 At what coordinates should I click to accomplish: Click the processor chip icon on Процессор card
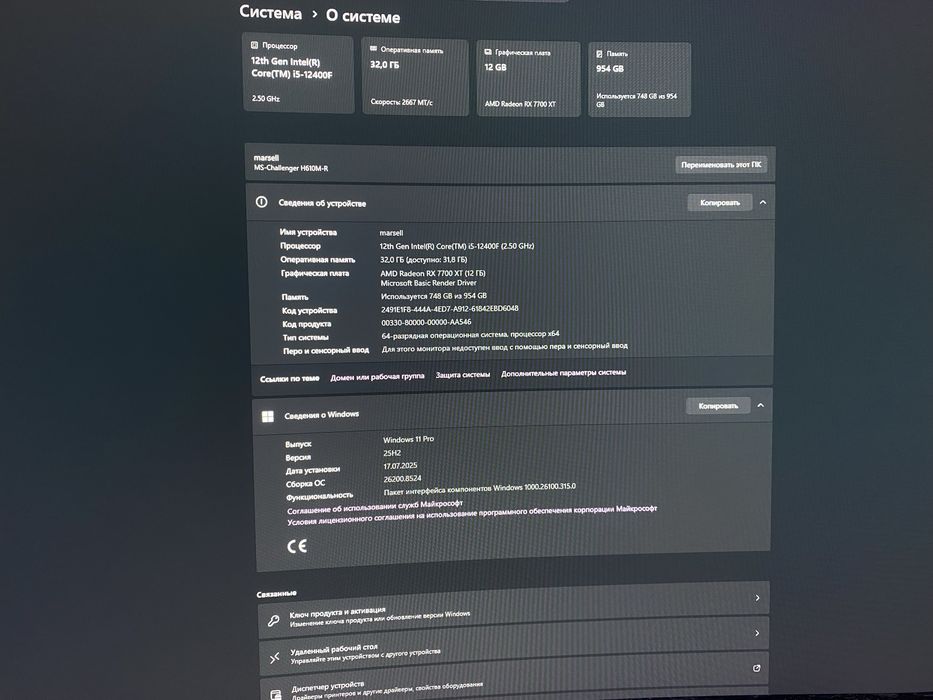pyautogui.click(x=255, y=45)
